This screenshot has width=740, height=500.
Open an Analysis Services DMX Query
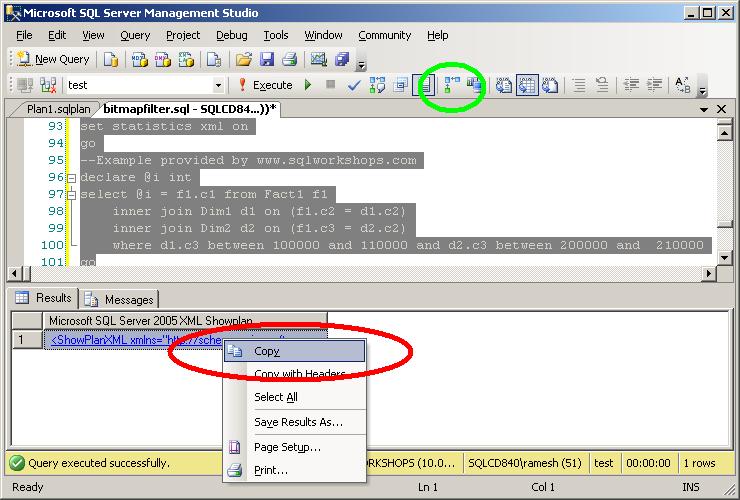(x=163, y=59)
